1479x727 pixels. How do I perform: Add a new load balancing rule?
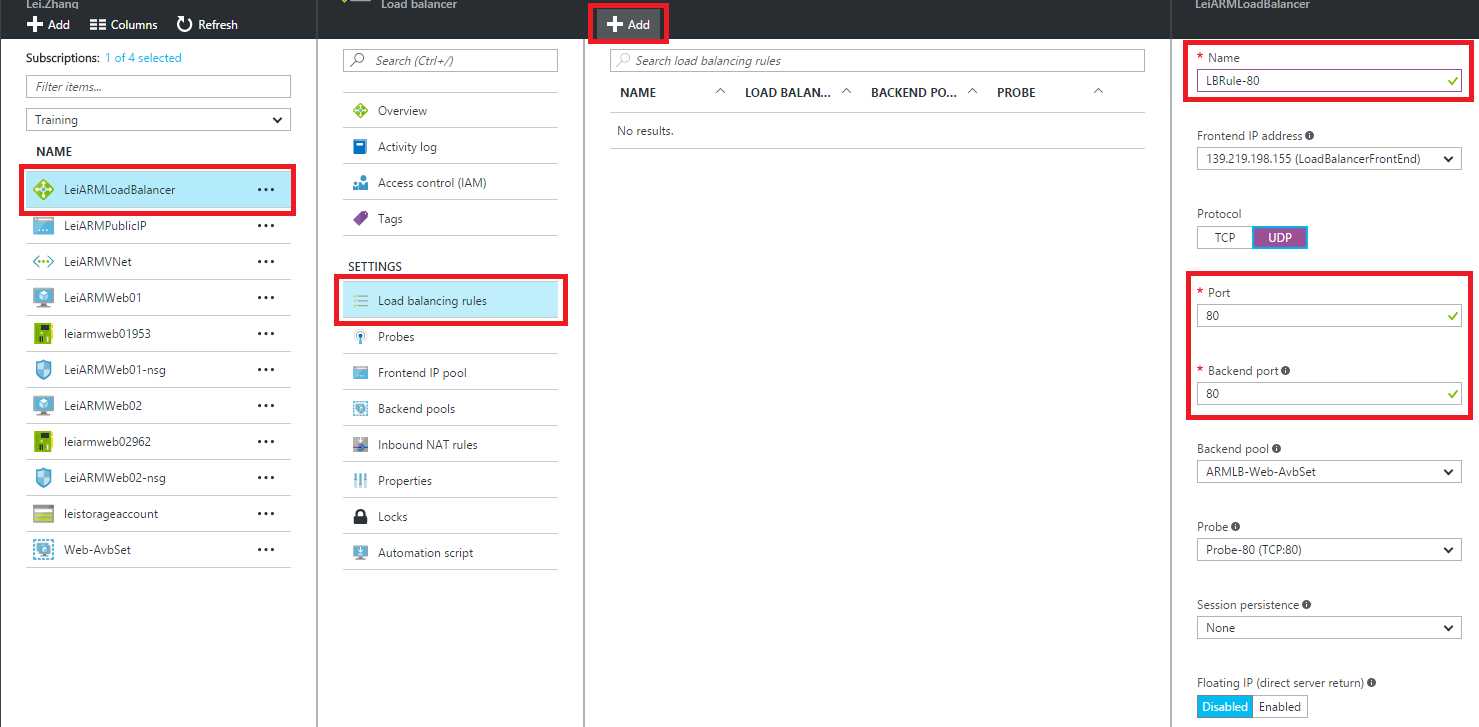pyautogui.click(x=628, y=25)
